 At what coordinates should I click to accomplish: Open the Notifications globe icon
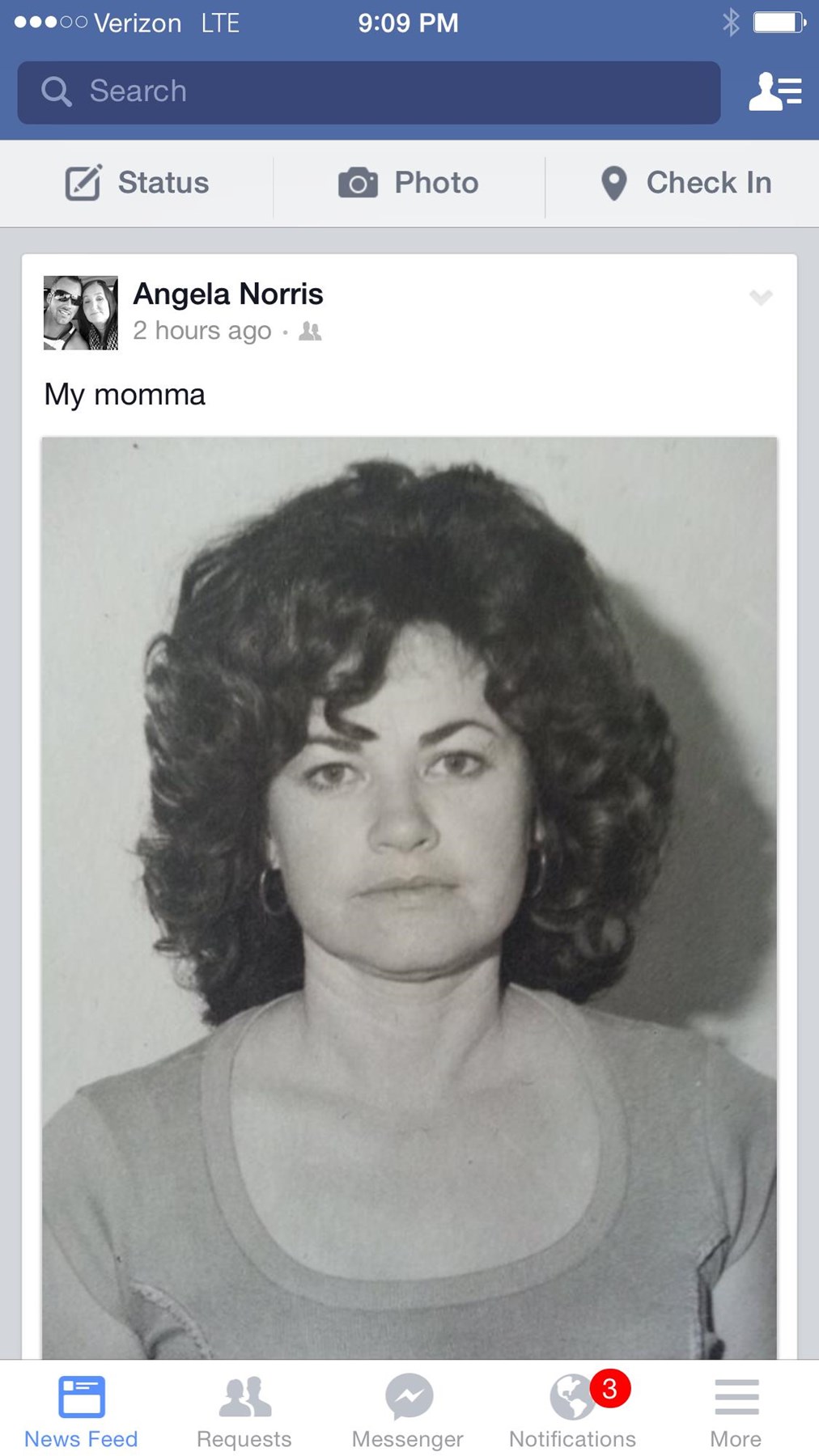click(572, 1397)
